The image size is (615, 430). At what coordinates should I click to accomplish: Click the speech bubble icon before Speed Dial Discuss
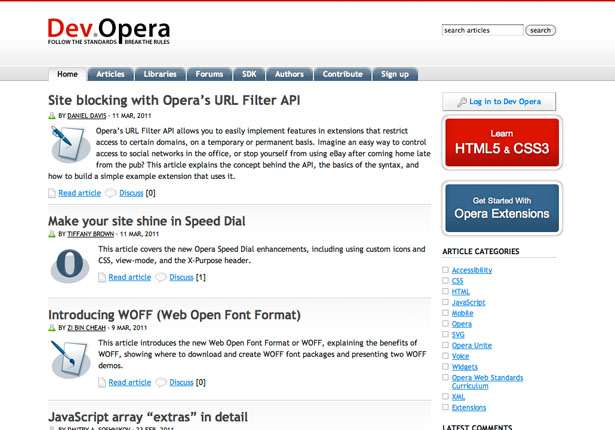[x=161, y=277]
